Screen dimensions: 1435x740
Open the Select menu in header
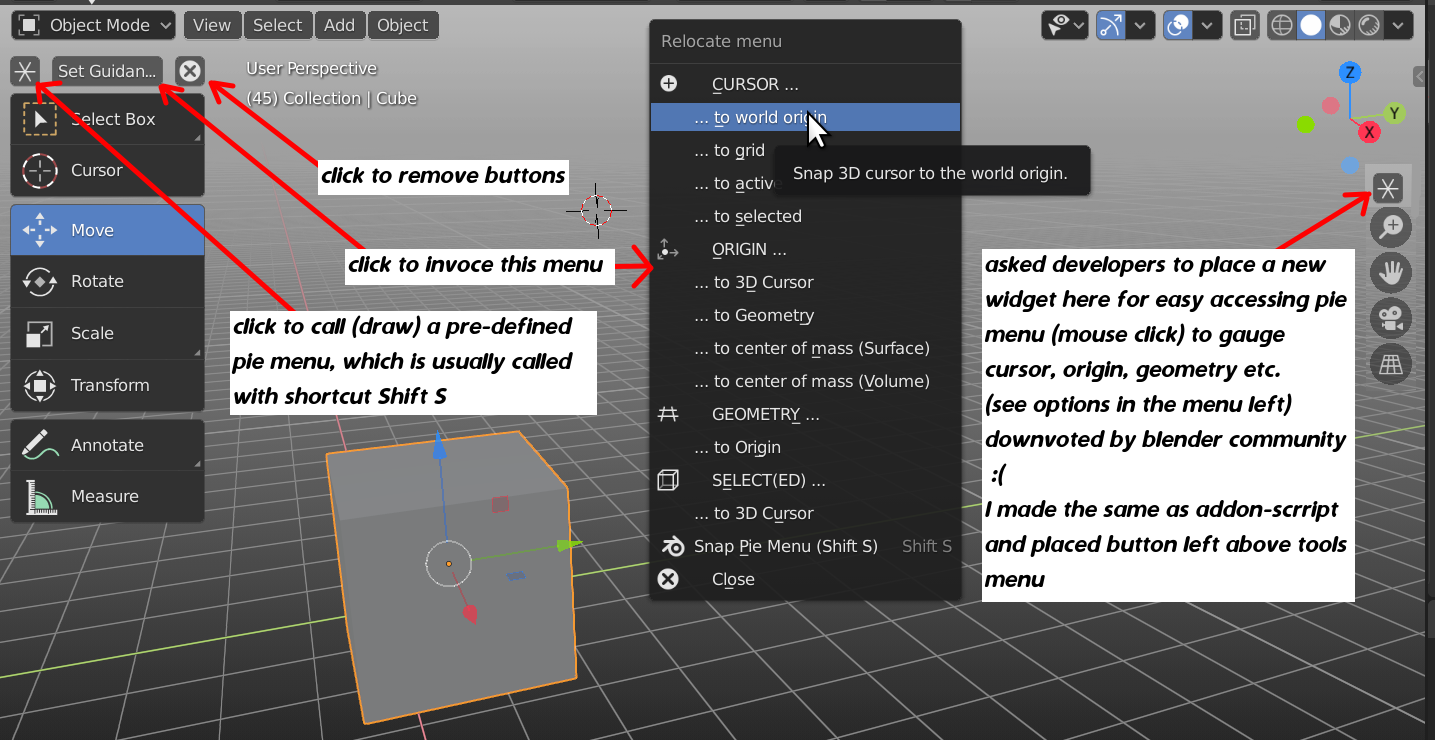277,25
